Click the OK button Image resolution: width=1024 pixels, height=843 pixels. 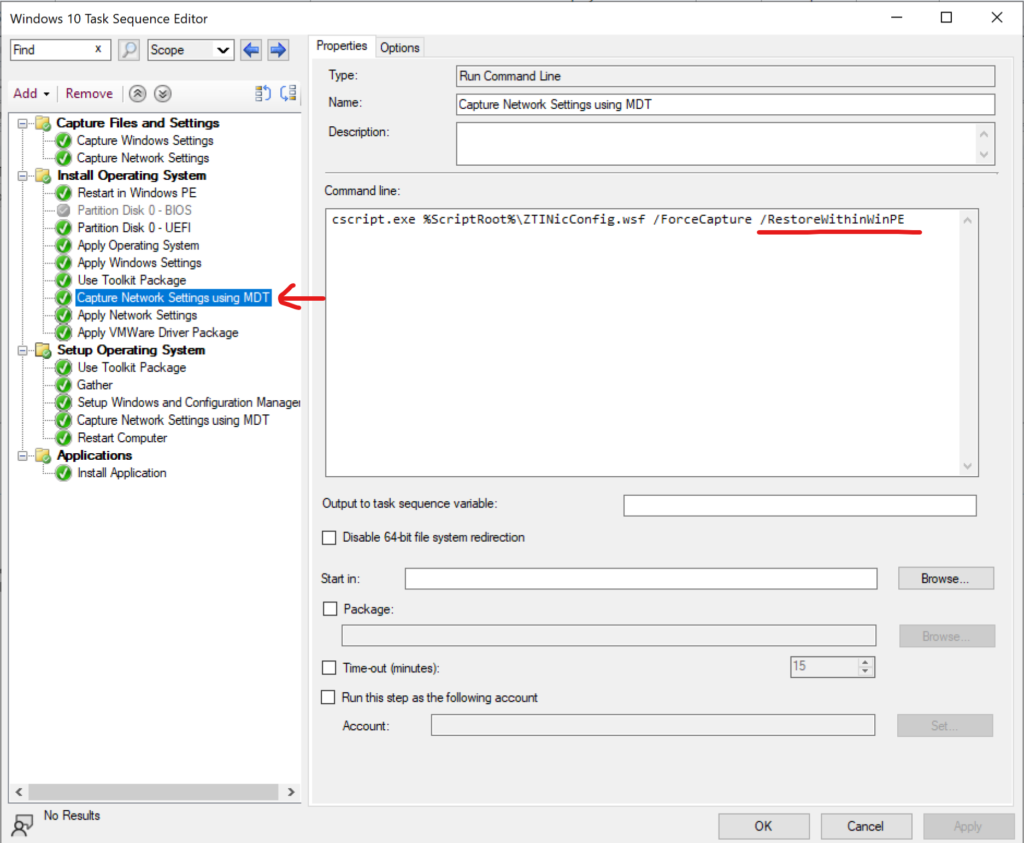[763, 826]
